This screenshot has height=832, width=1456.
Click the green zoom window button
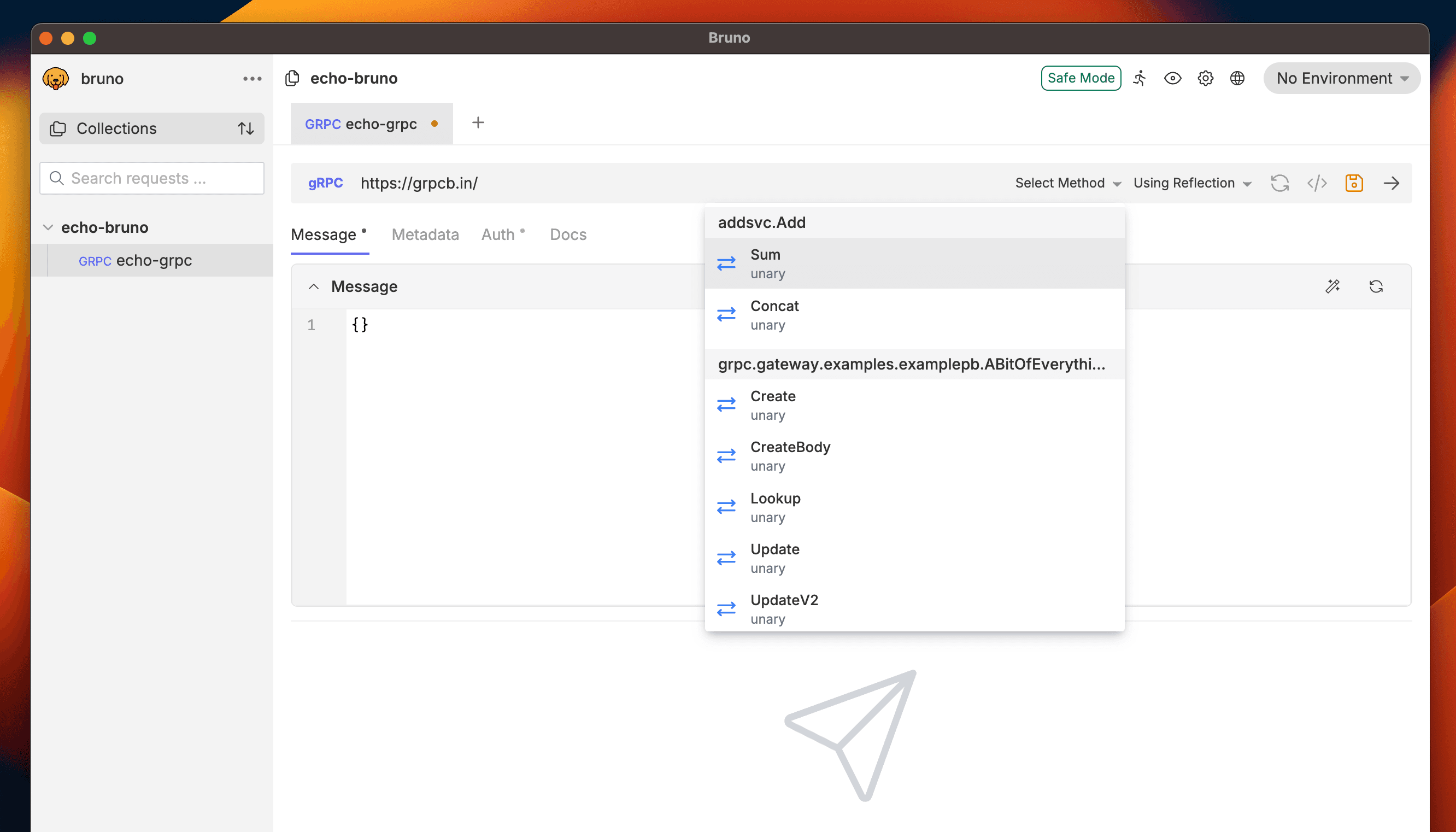[x=90, y=38]
